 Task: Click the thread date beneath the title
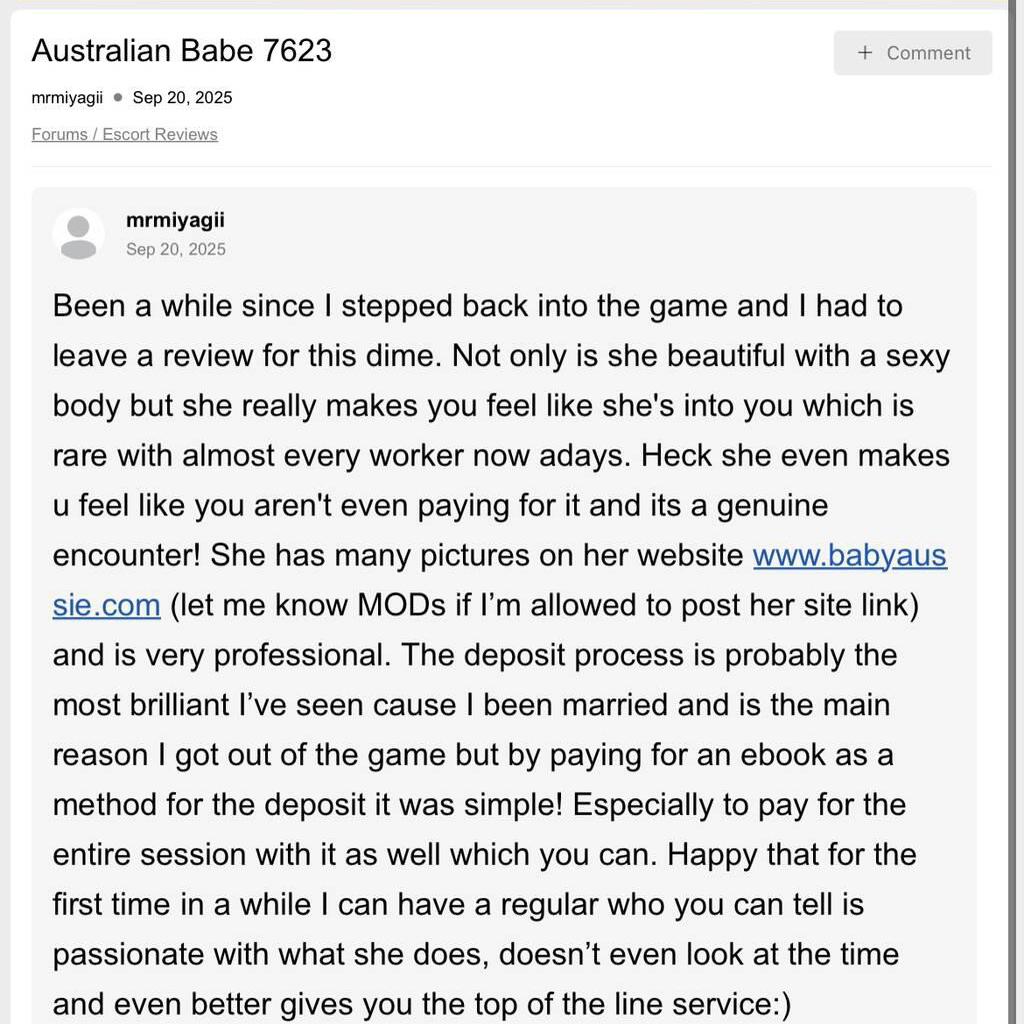pyautogui.click(x=182, y=98)
